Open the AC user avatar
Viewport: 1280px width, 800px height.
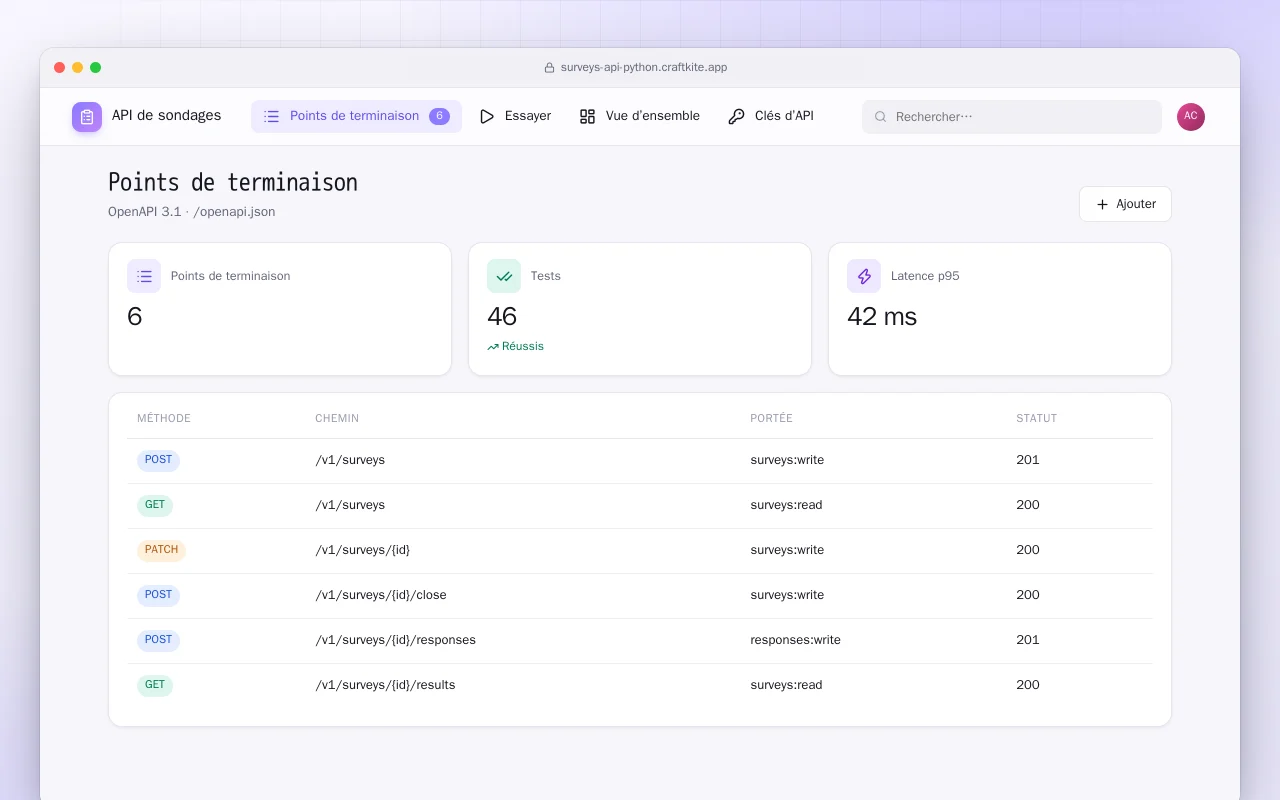[x=1191, y=117]
